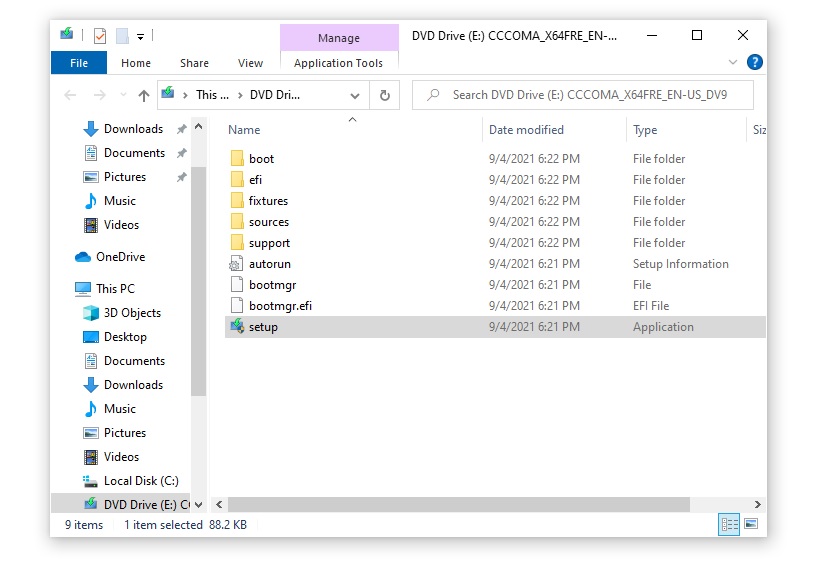Screen dimensions: 813x572
Task: Open the File menu
Action: pos(79,63)
